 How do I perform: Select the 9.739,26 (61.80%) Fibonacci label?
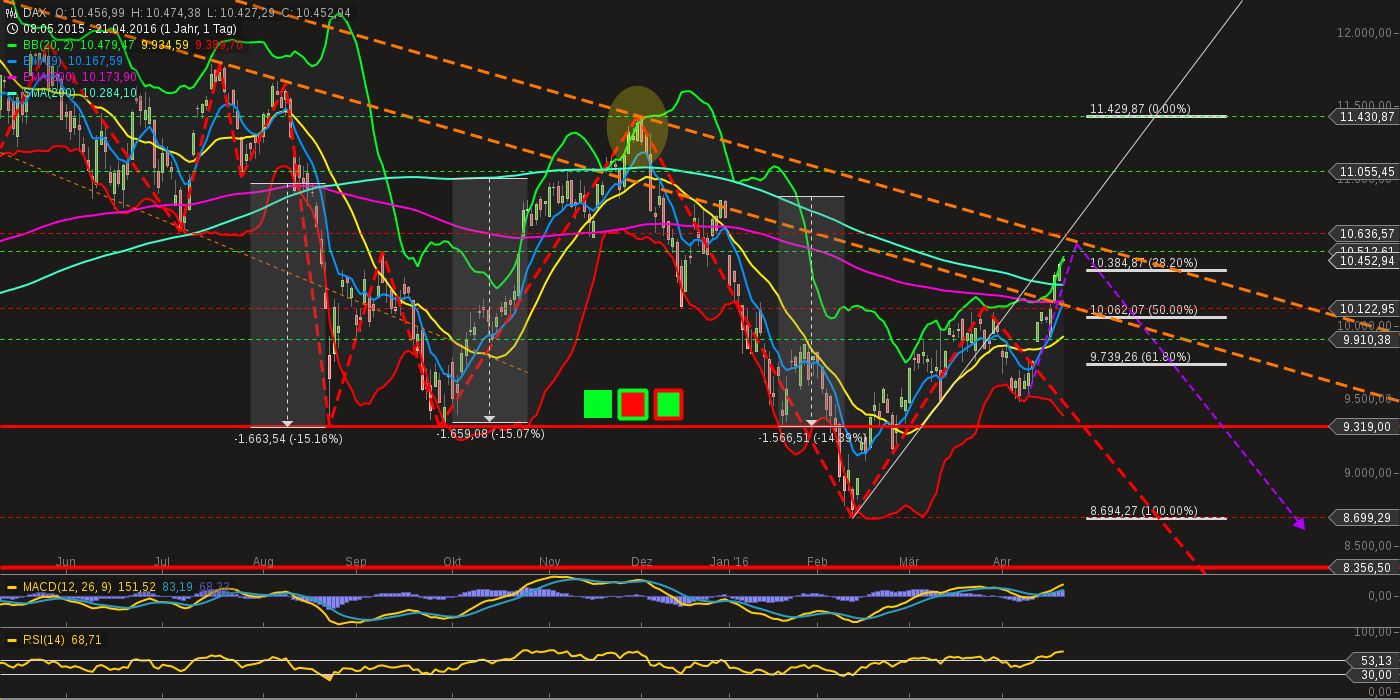point(1138,354)
